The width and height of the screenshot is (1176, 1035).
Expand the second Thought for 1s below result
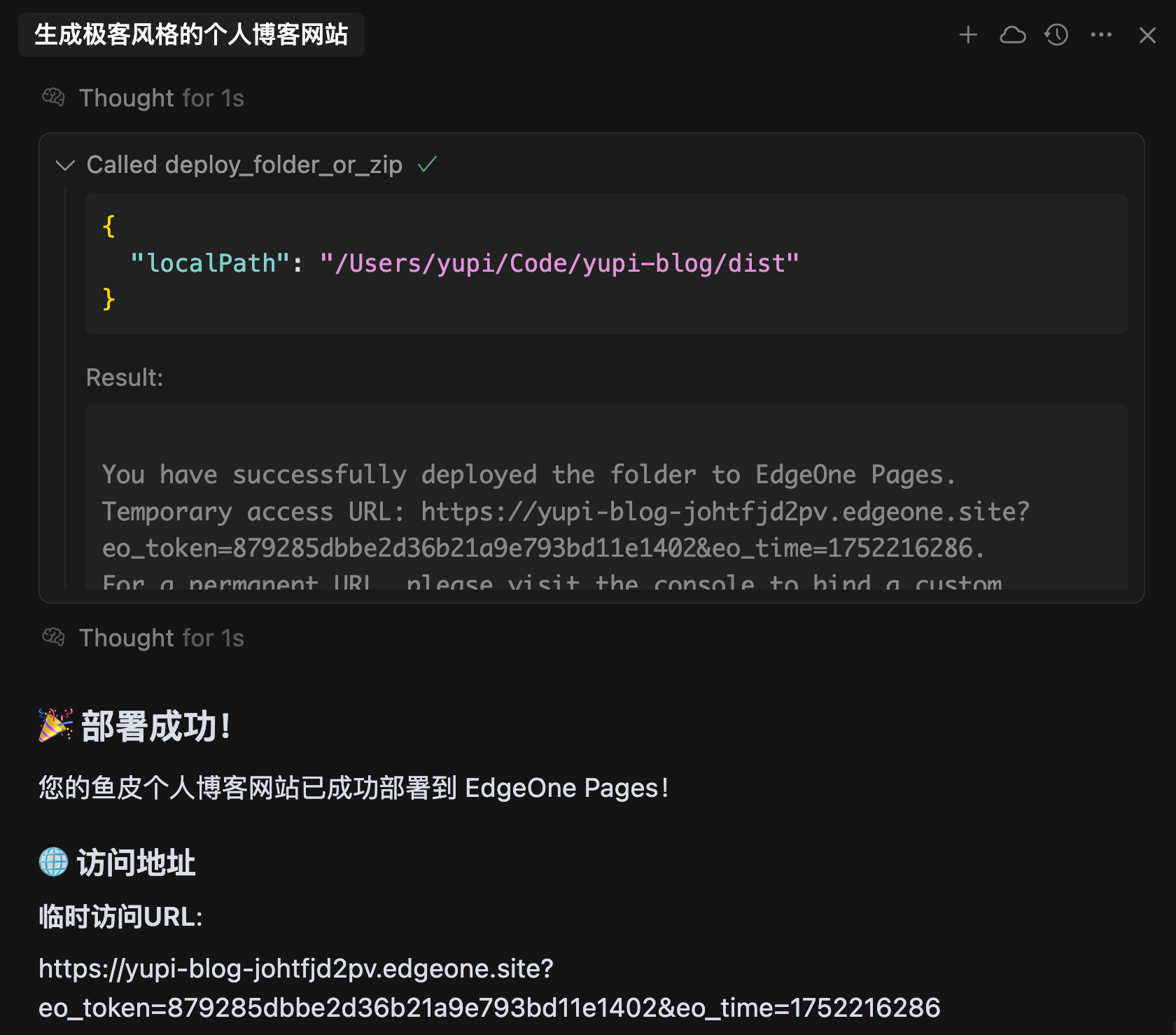(x=162, y=638)
